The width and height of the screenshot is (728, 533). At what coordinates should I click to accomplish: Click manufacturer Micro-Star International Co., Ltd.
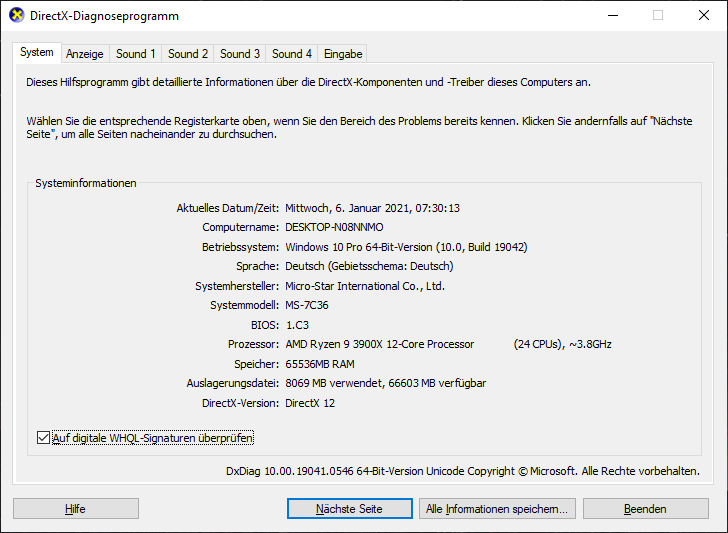coord(365,286)
